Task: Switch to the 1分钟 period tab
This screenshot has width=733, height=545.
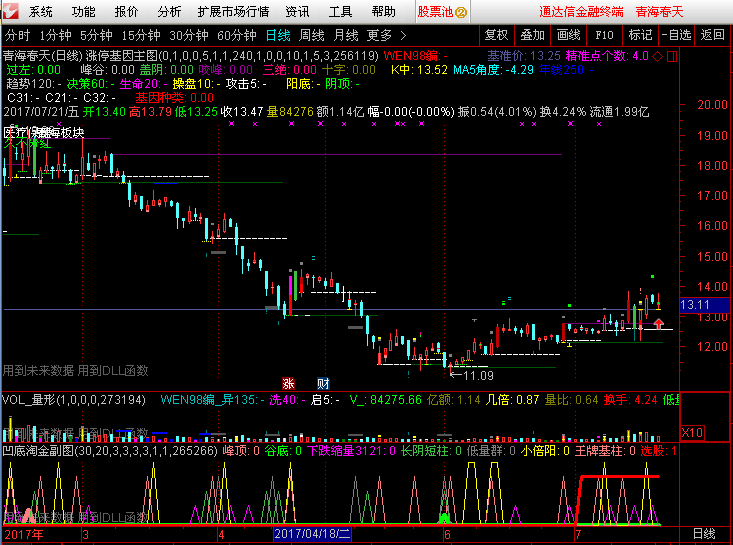Action: (56, 36)
